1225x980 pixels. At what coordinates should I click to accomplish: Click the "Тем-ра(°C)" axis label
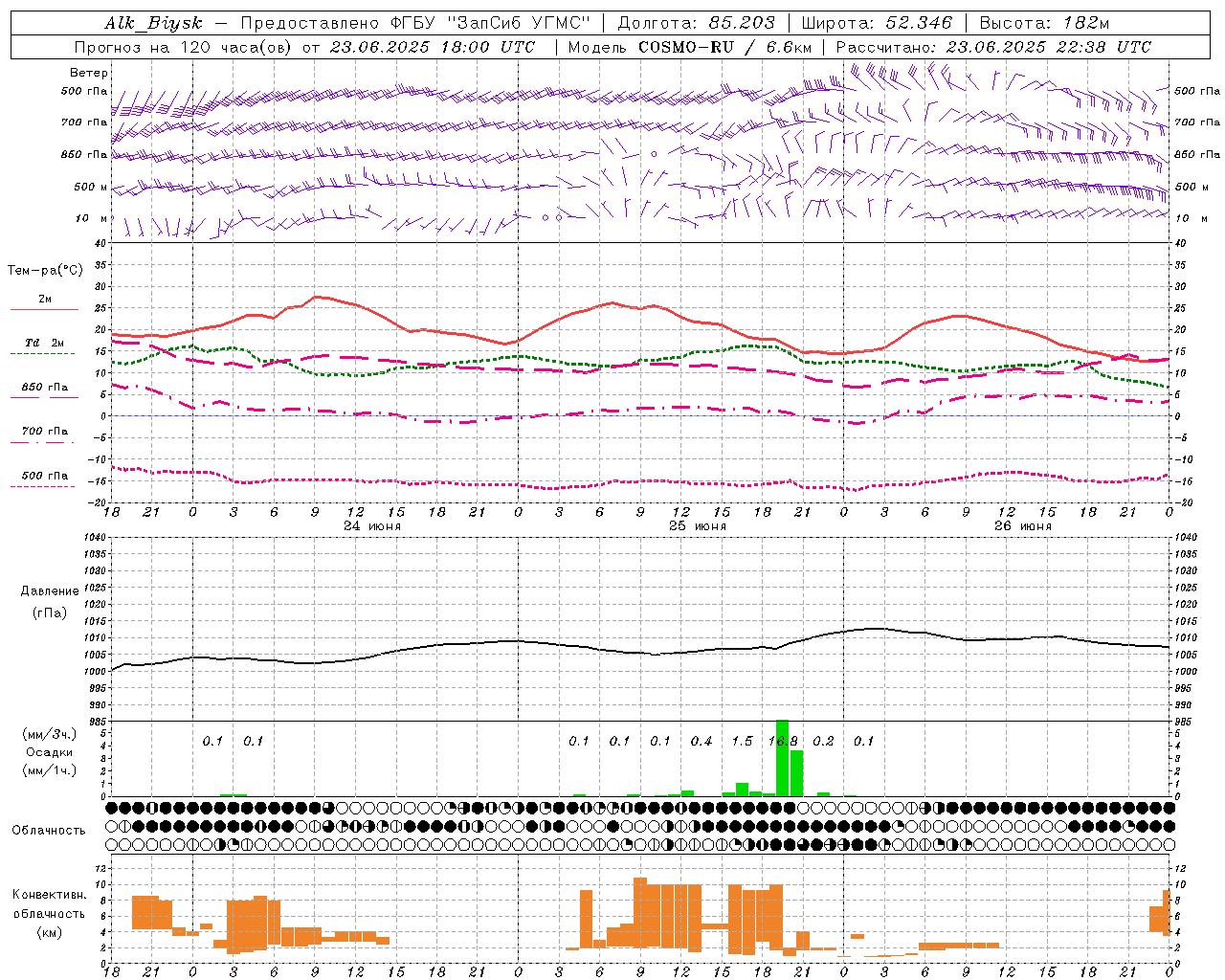tap(45, 271)
